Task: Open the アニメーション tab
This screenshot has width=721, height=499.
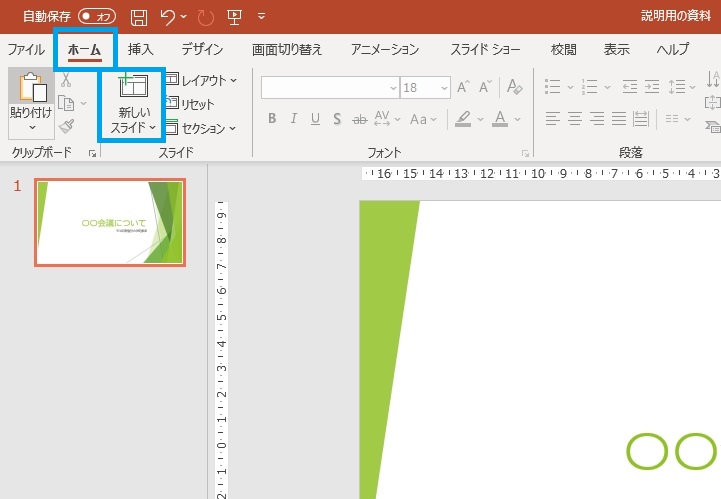Action: pos(385,49)
